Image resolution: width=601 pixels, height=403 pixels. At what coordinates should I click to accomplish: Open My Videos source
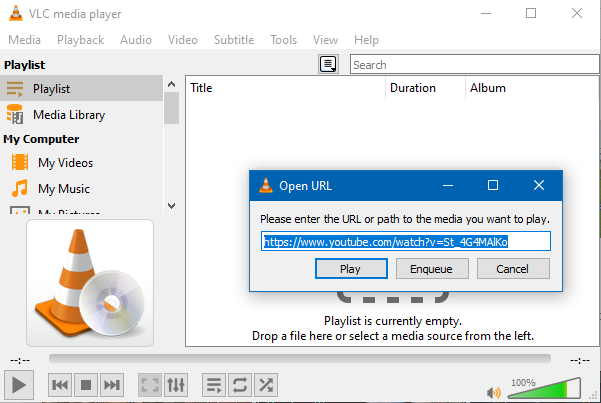[x=66, y=163]
